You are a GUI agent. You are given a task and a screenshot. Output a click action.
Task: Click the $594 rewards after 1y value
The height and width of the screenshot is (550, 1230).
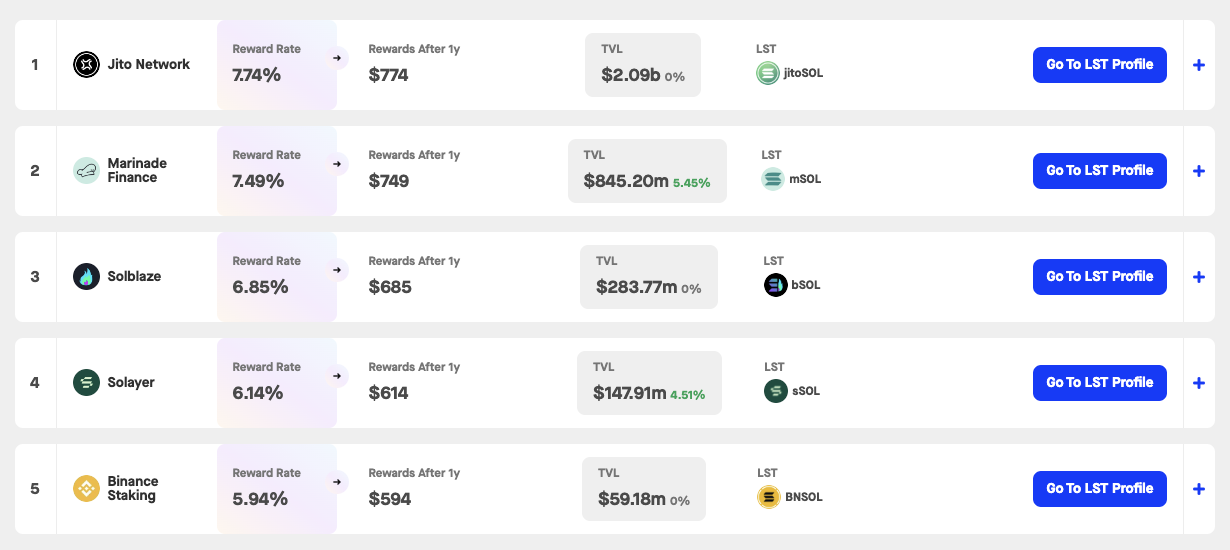tap(390, 499)
